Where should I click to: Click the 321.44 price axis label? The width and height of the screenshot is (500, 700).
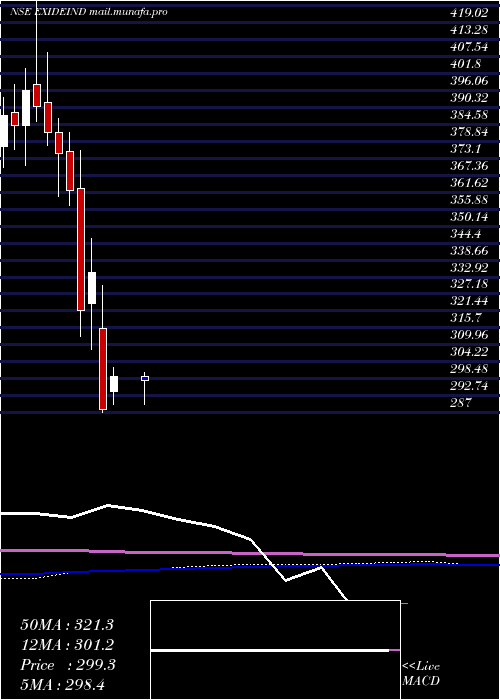pyautogui.click(x=469, y=301)
